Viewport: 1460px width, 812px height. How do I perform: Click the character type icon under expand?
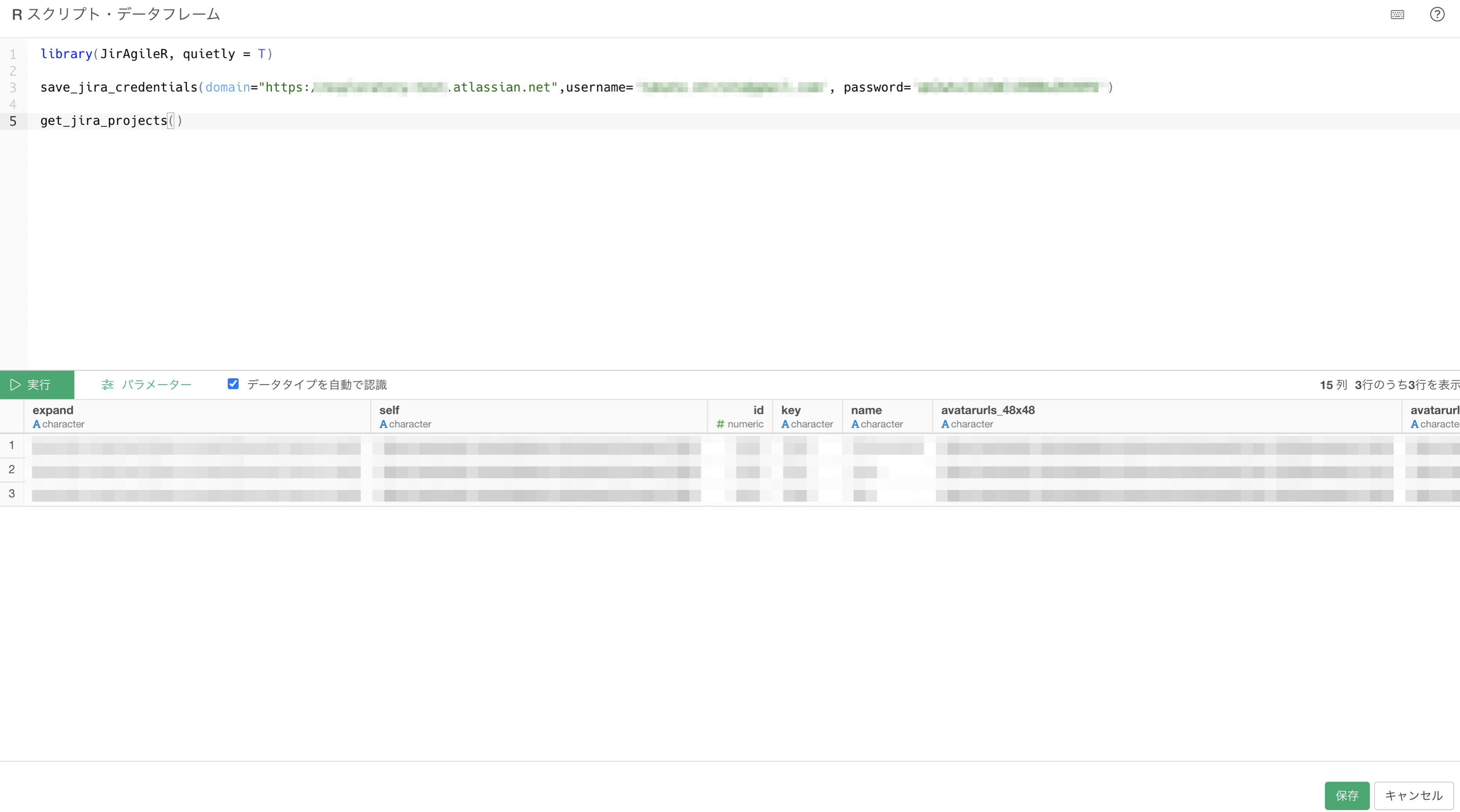click(36, 424)
